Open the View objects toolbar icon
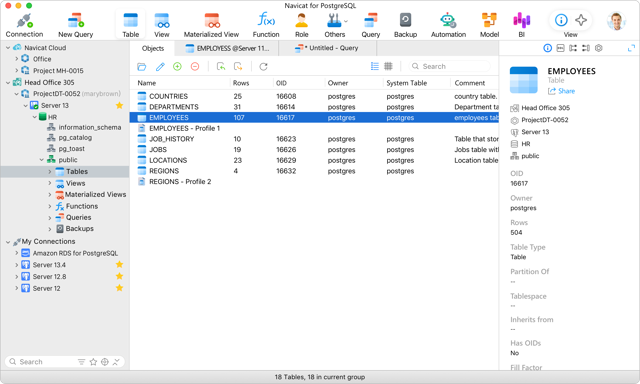 point(162,25)
